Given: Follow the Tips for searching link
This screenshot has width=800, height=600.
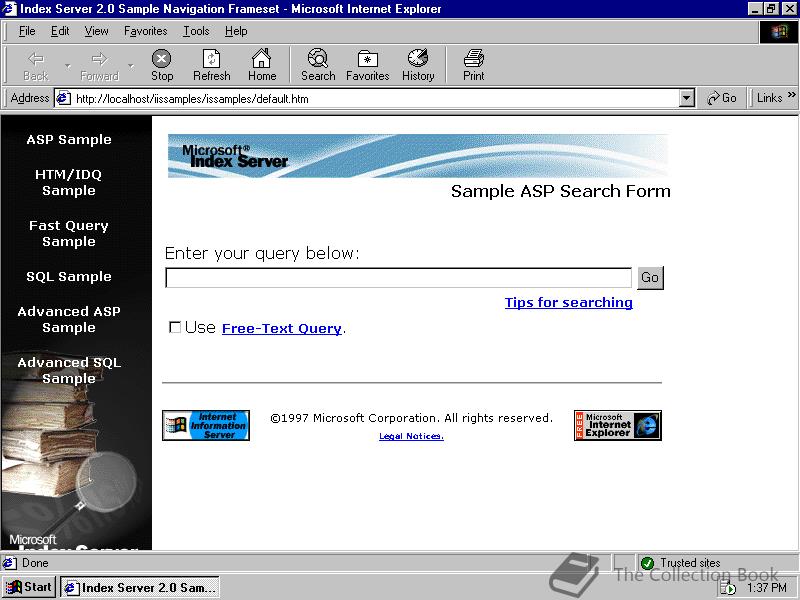Looking at the screenshot, I should point(569,302).
